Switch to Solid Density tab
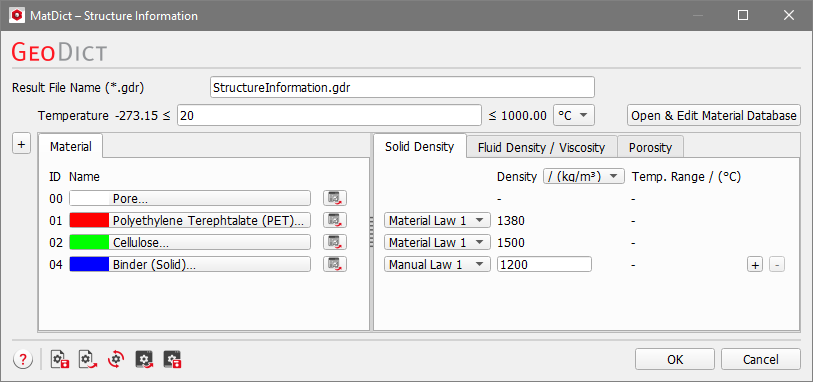Image resolution: width=813 pixels, height=382 pixels. tap(419, 146)
